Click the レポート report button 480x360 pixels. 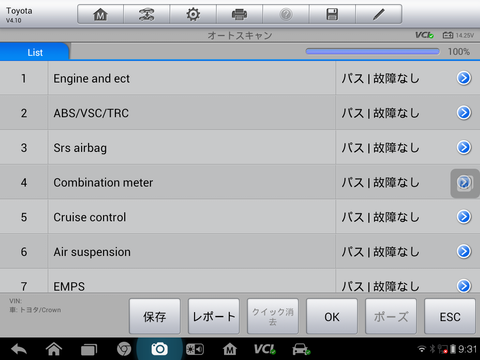point(214,316)
